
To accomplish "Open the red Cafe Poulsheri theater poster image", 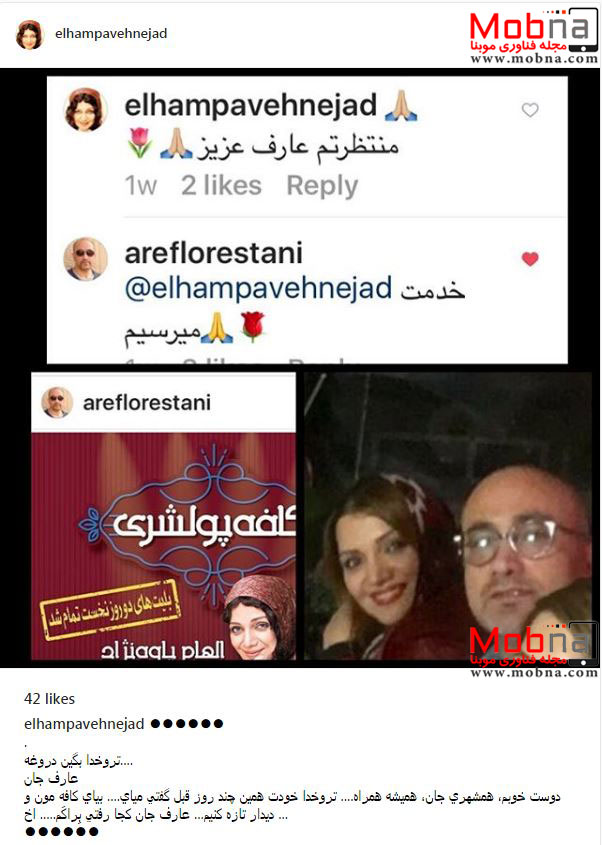I will point(163,546).
